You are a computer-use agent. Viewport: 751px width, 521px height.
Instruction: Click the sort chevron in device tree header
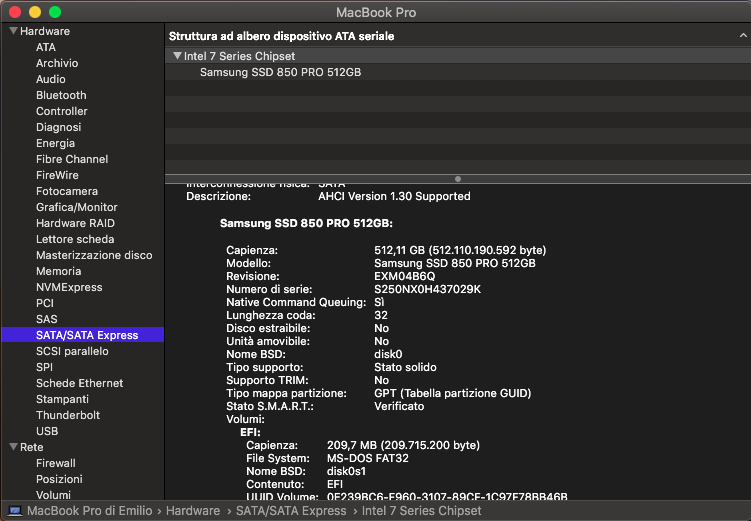pos(743,36)
